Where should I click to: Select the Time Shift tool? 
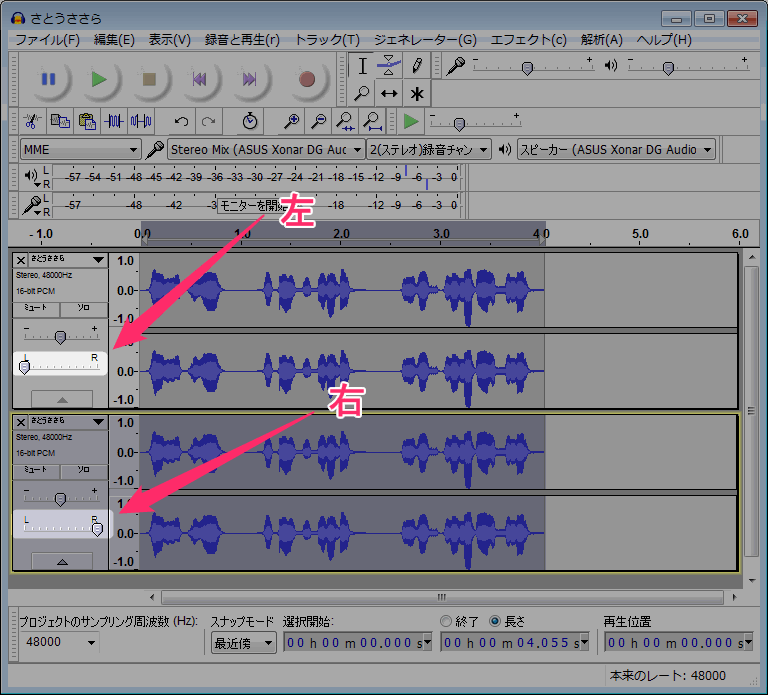tap(390, 93)
